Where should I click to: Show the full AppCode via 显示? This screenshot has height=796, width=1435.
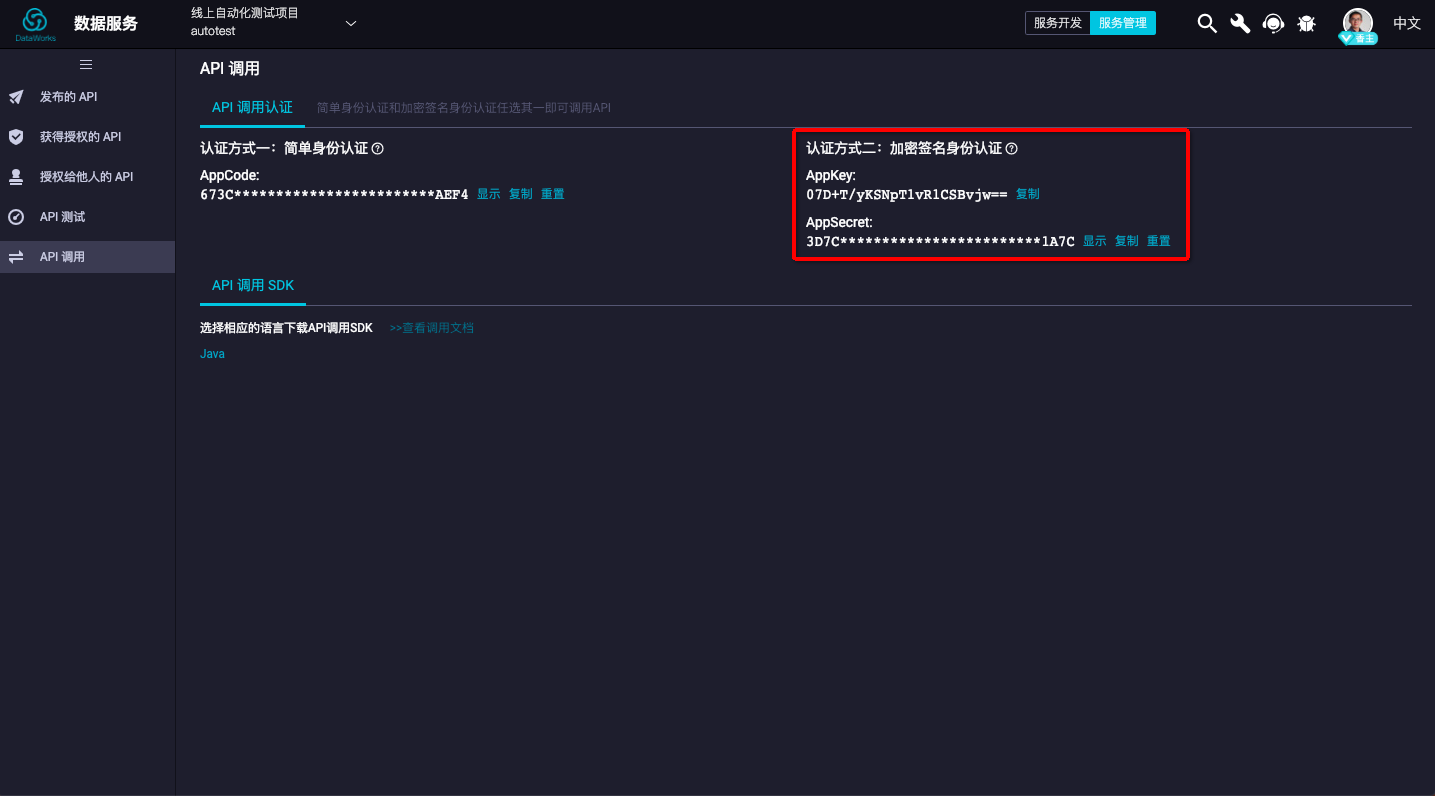click(488, 194)
